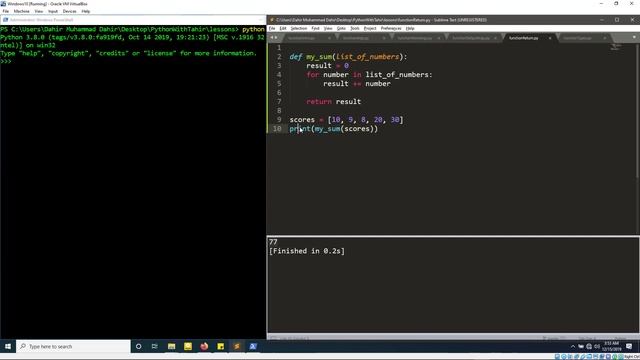Open Sublime Text Selection menu

click(298, 29)
